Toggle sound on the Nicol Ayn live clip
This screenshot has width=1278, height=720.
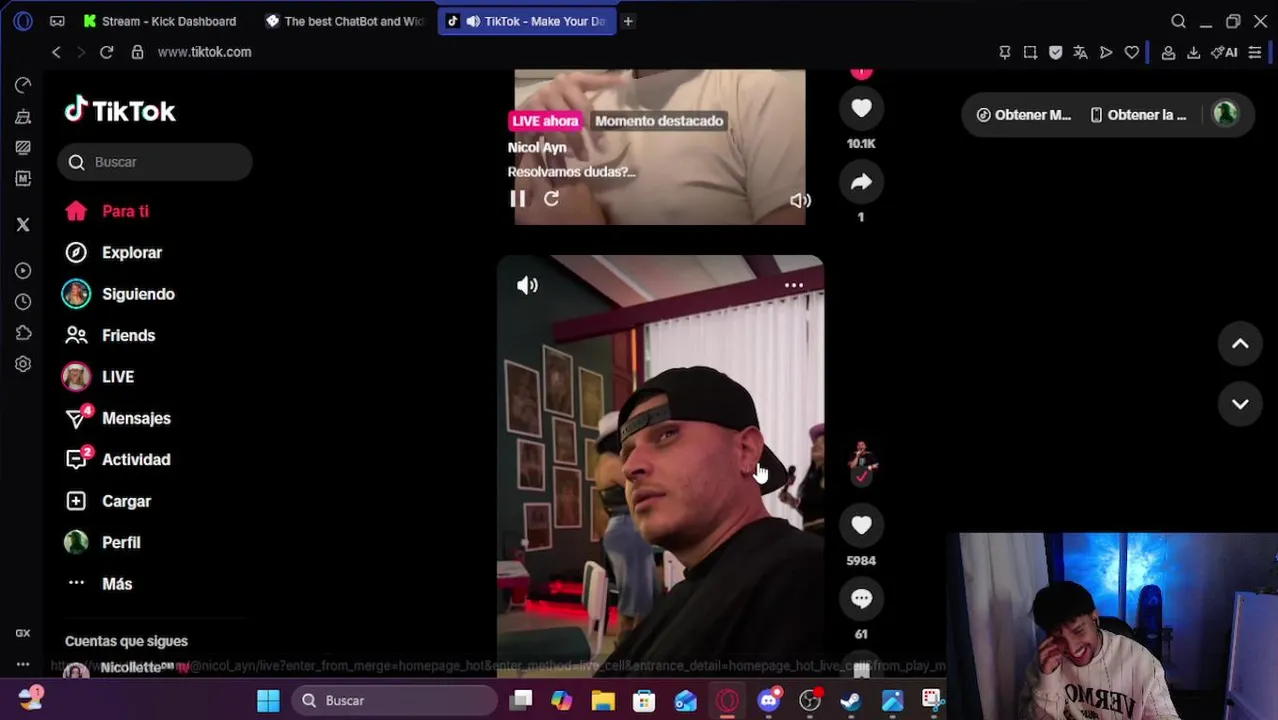tap(800, 200)
